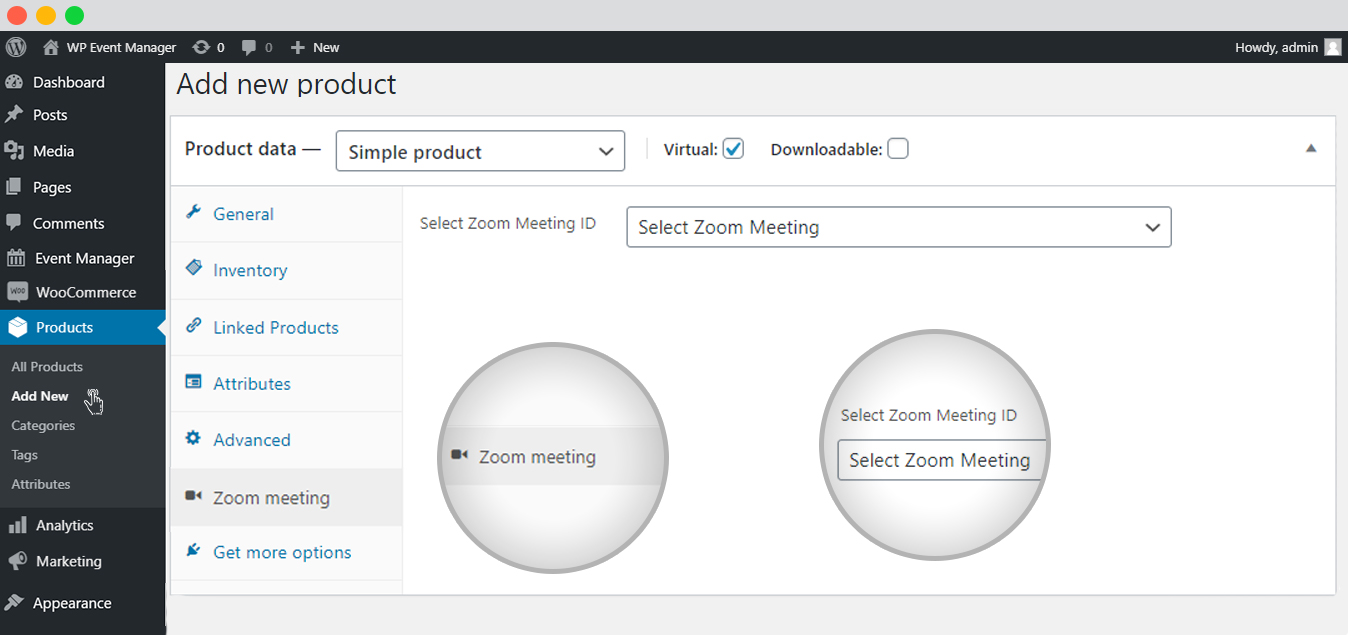Click the Pages icon in sidebar
The image size is (1348, 635).
[14, 186]
